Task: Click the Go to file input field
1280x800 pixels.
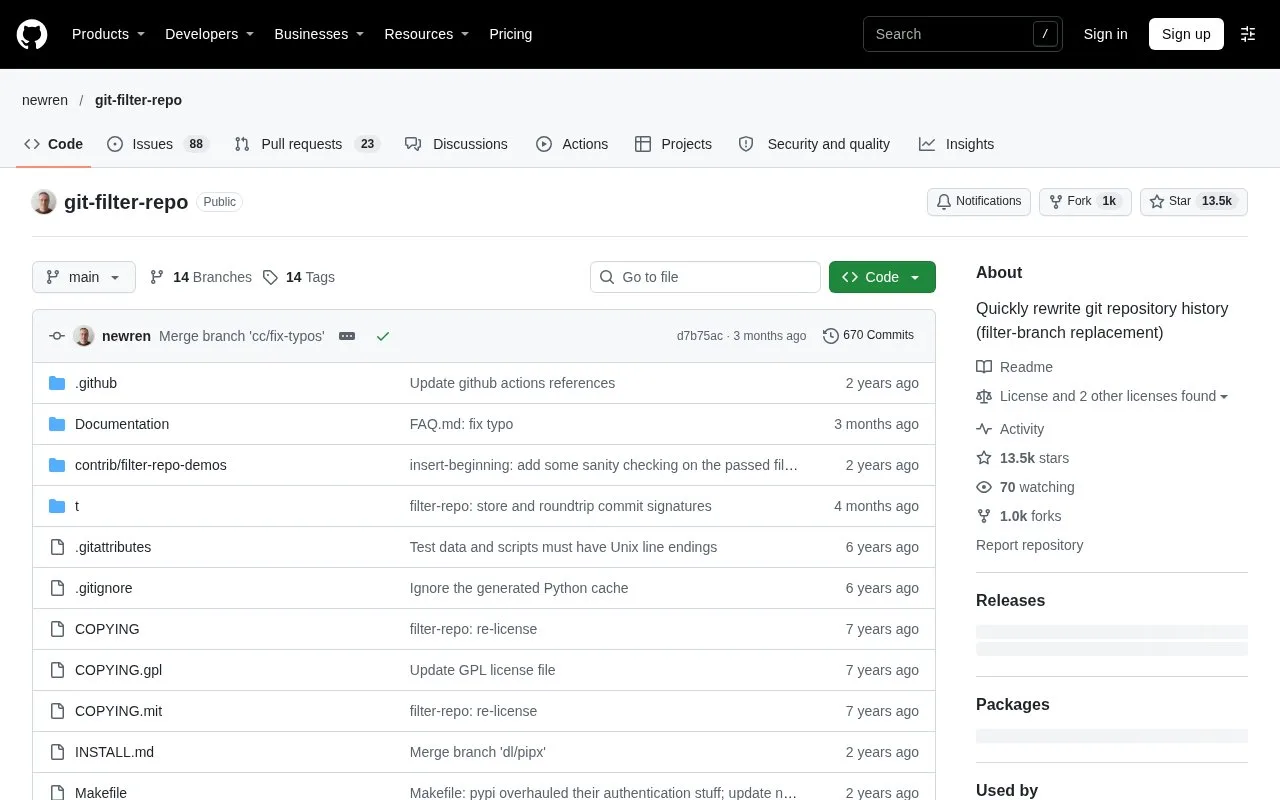Action: (x=705, y=277)
